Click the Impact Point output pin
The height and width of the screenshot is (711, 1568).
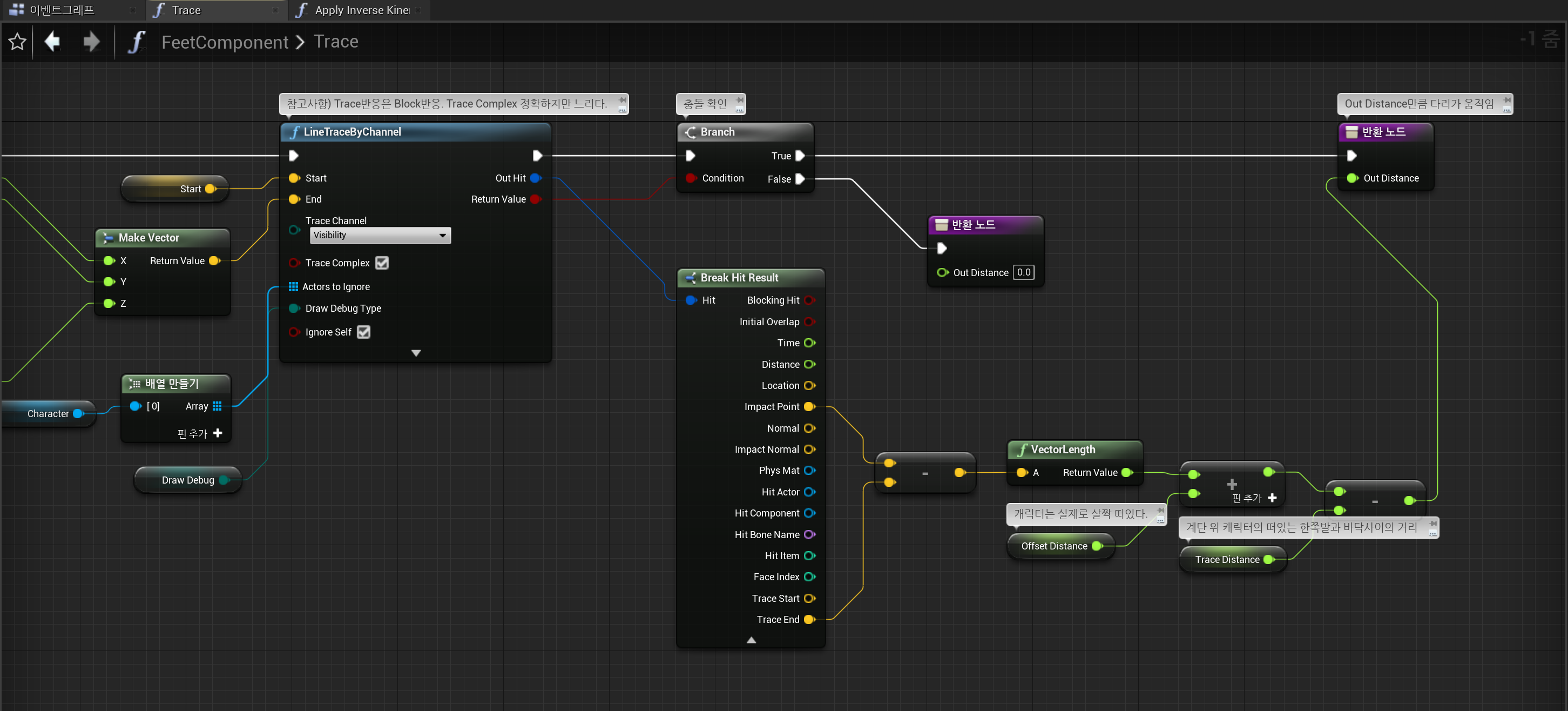click(x=809, y=406)
